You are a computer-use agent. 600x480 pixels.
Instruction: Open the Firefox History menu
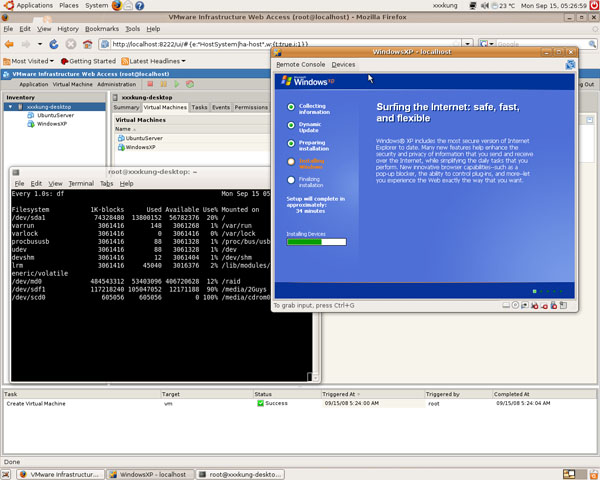[68, 29]
